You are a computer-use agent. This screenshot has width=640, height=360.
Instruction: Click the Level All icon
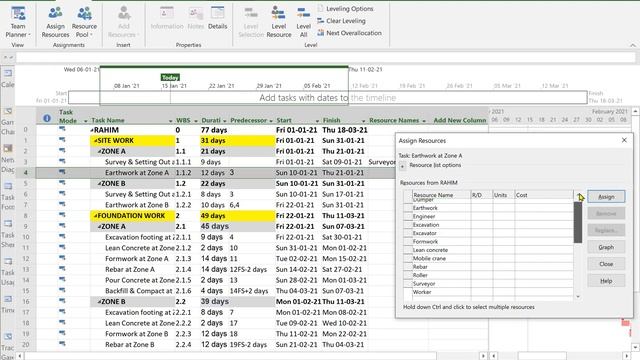[303, 22]
